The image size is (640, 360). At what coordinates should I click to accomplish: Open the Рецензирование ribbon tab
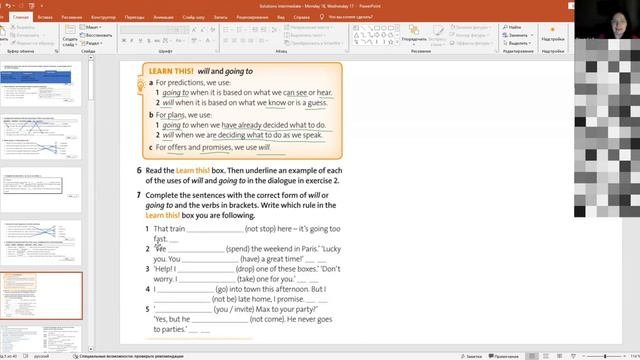point(252,17)
